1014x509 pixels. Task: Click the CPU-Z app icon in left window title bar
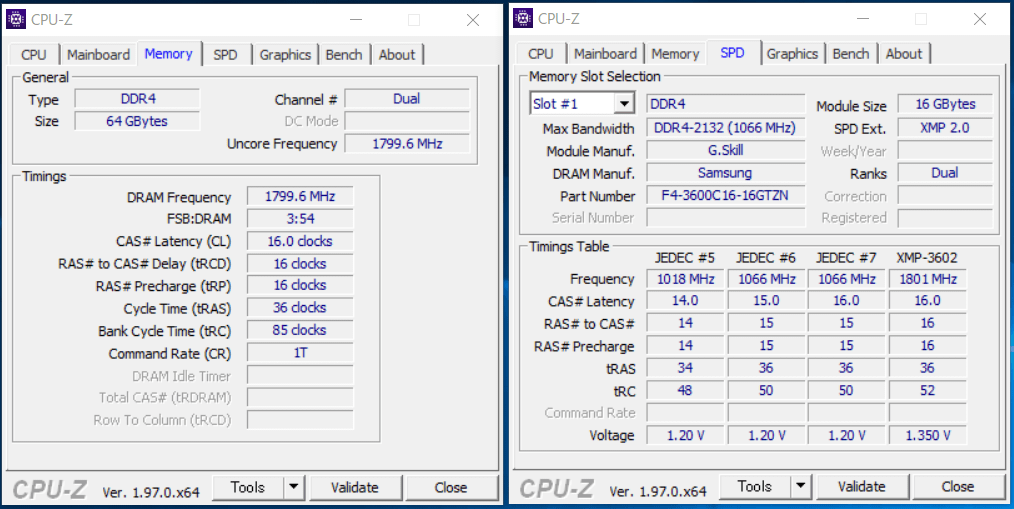click(x=16, y=19)
